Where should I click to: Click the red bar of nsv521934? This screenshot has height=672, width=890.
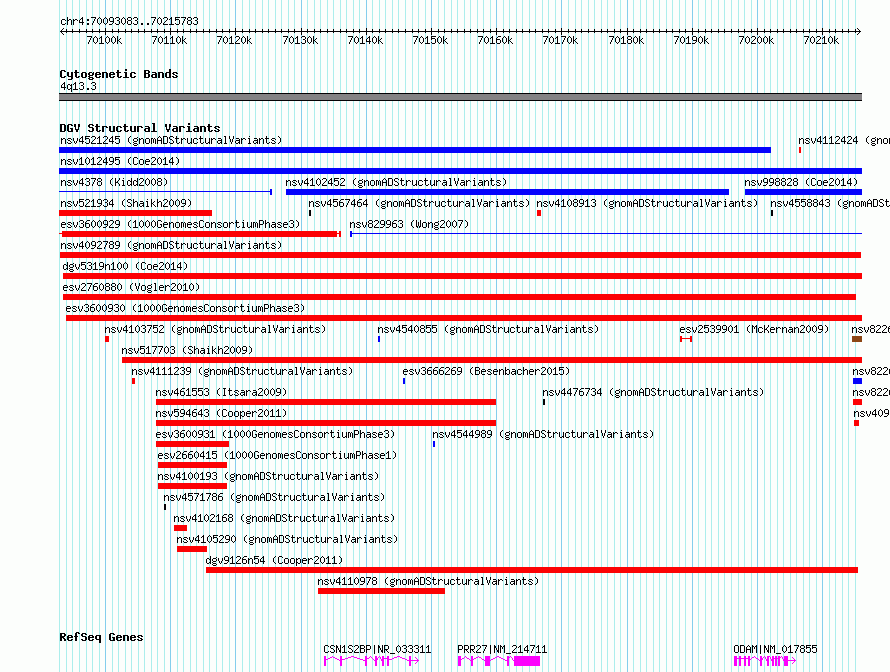click(136, 213)
